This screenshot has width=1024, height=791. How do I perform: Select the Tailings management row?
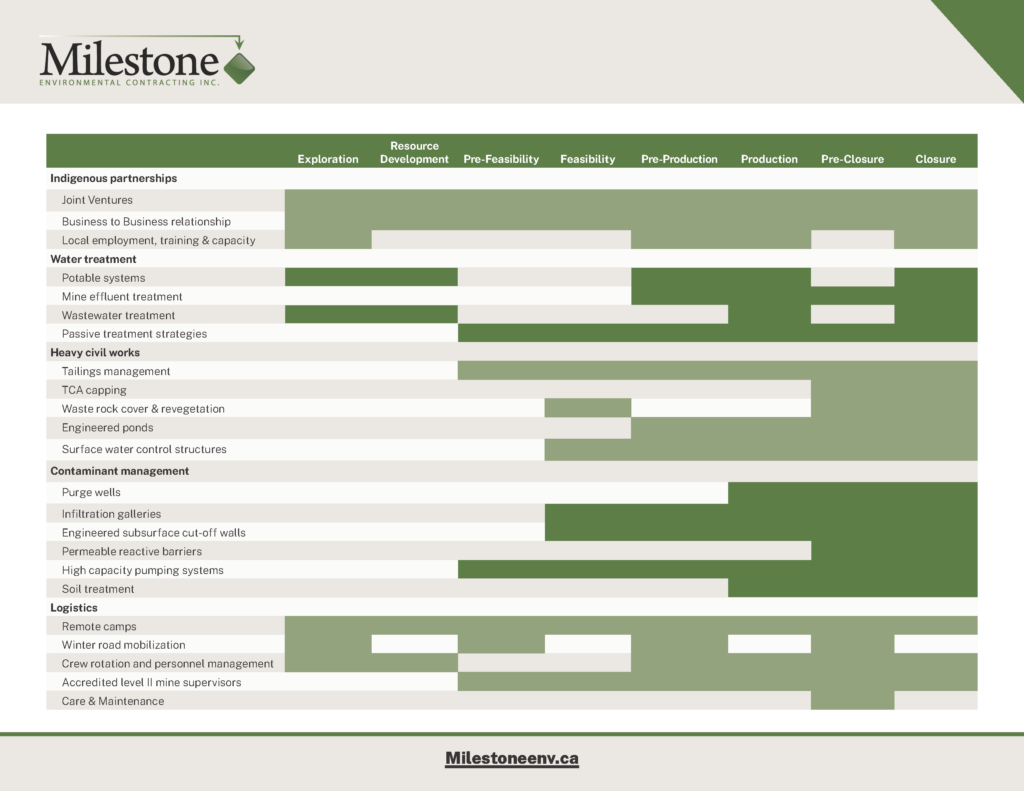click(x=115, y=370)
